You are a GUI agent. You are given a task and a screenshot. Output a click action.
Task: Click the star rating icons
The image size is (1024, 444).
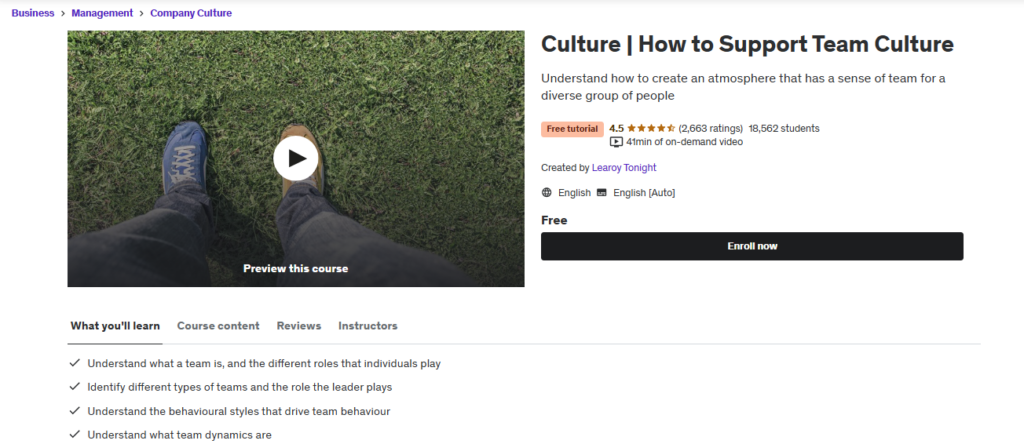[651, 128]
